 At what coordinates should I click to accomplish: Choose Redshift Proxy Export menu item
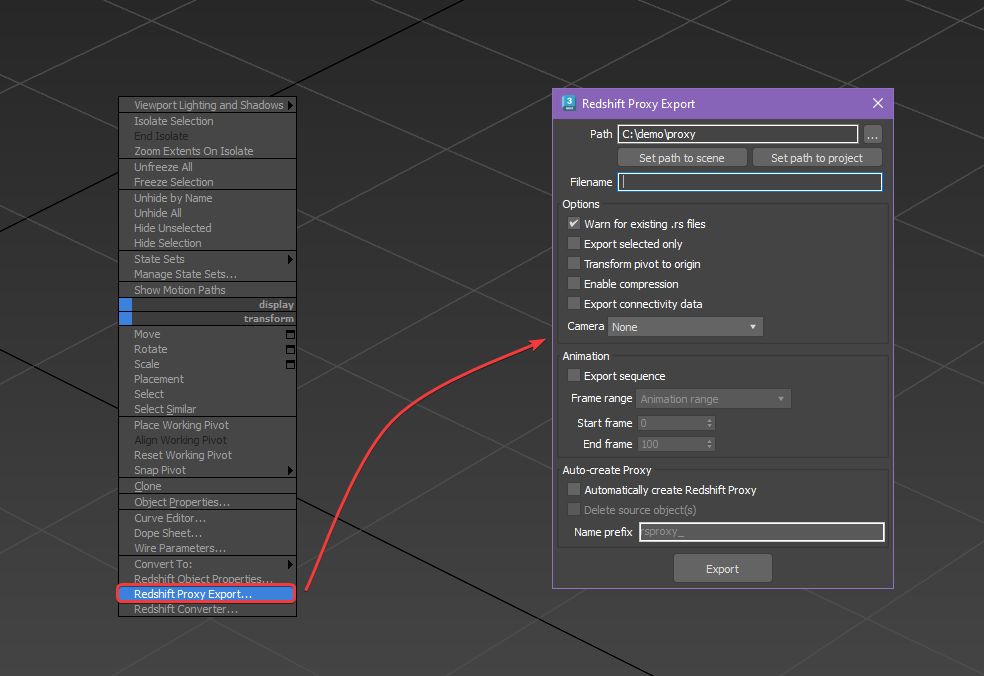(206, 594)
